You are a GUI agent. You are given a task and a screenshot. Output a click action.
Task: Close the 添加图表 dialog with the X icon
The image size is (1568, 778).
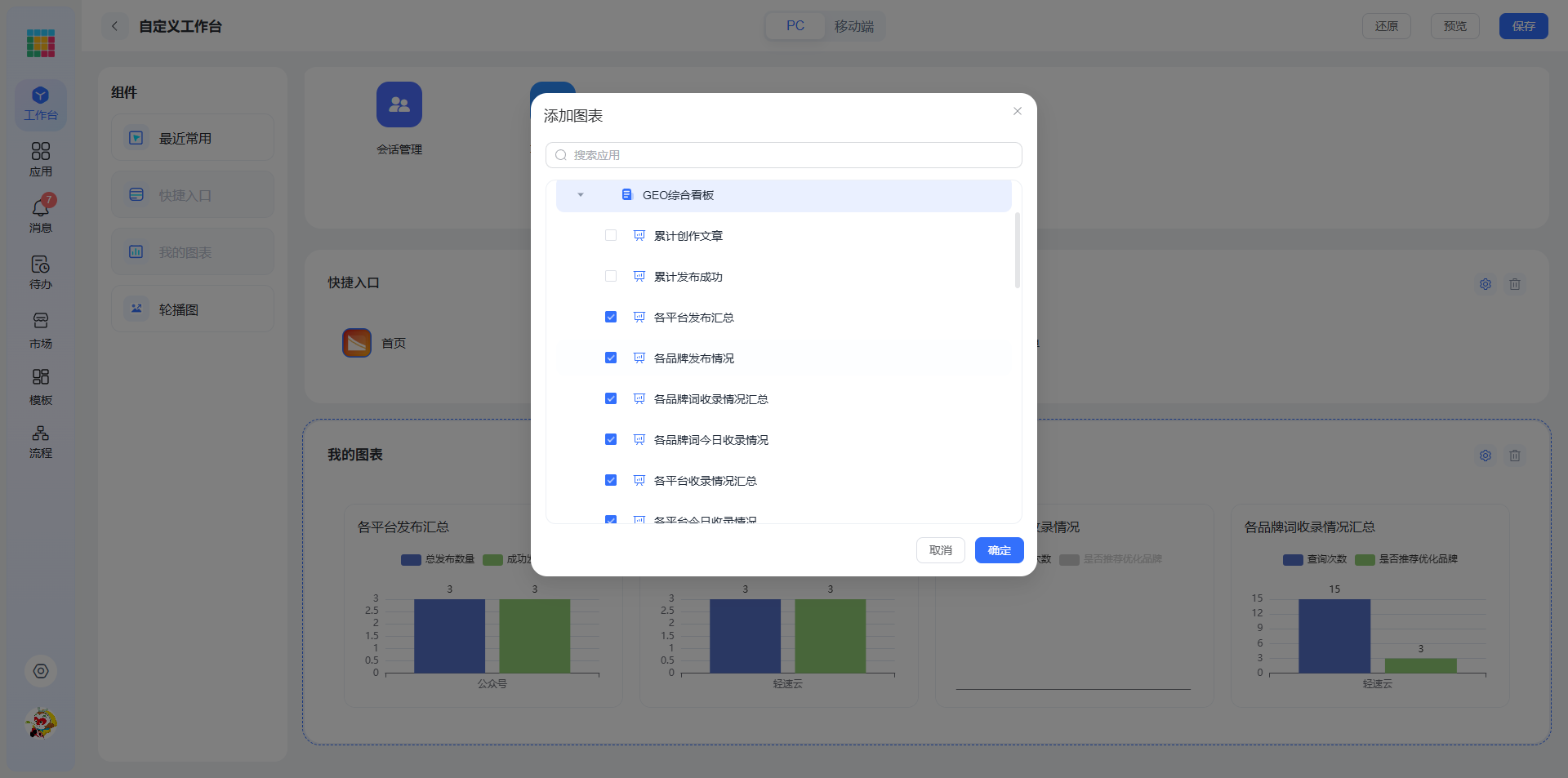(1018, 111)
